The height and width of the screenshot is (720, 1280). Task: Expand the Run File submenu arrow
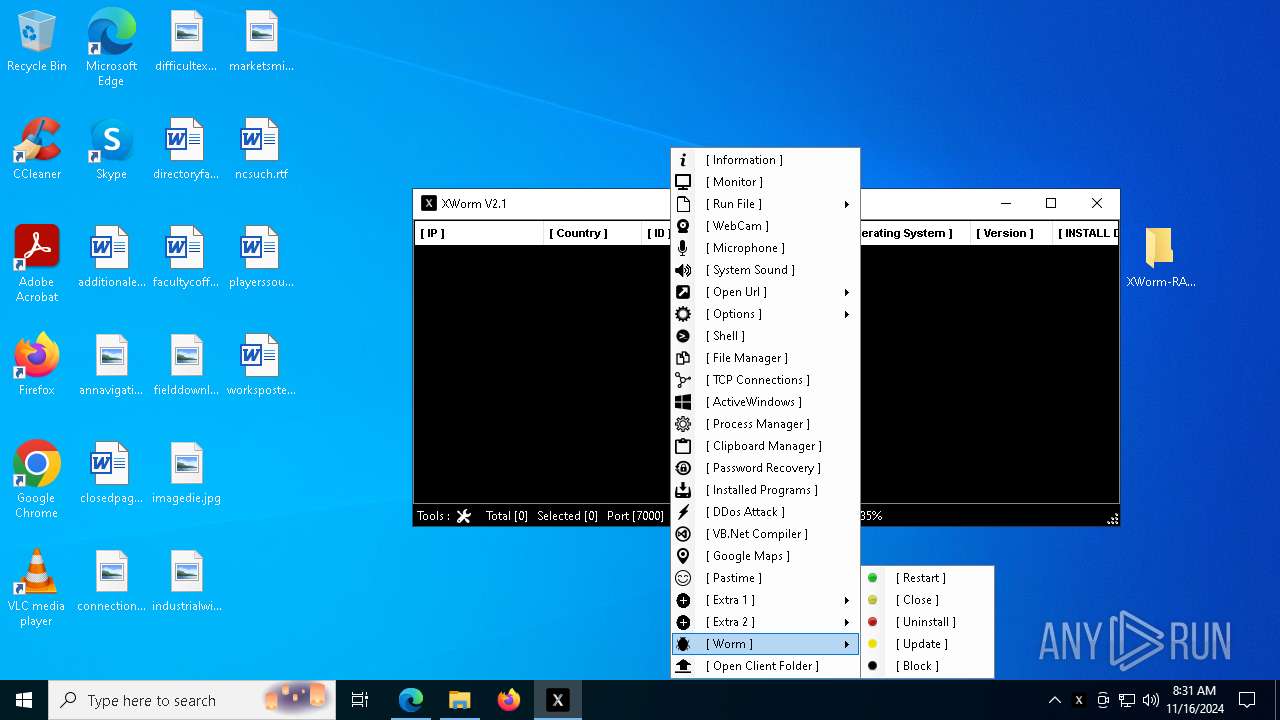pyautogui.click(x=846, y=204)
